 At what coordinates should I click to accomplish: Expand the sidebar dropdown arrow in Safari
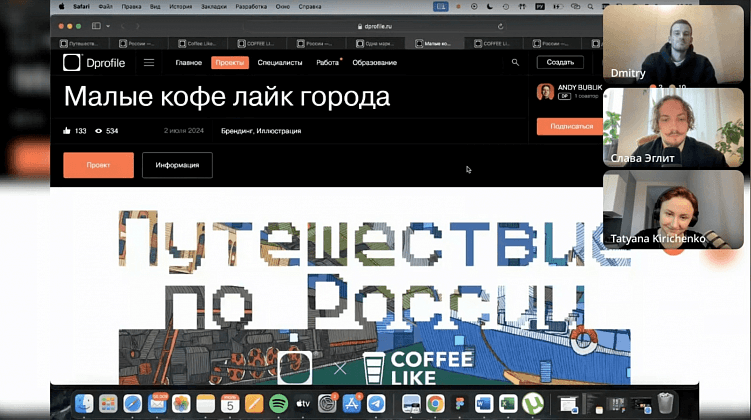(x=108, y=26)
